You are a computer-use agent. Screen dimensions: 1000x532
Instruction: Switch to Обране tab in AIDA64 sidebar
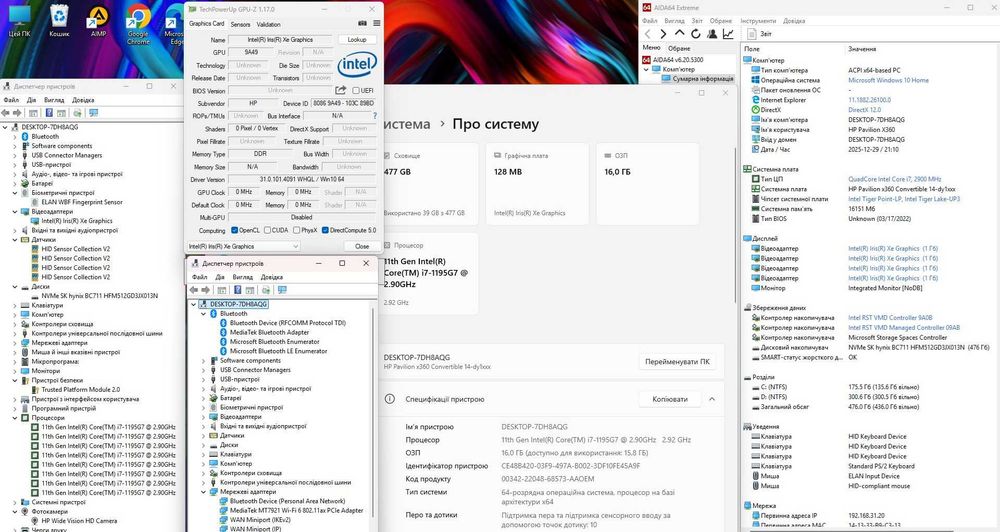point(679,48)
